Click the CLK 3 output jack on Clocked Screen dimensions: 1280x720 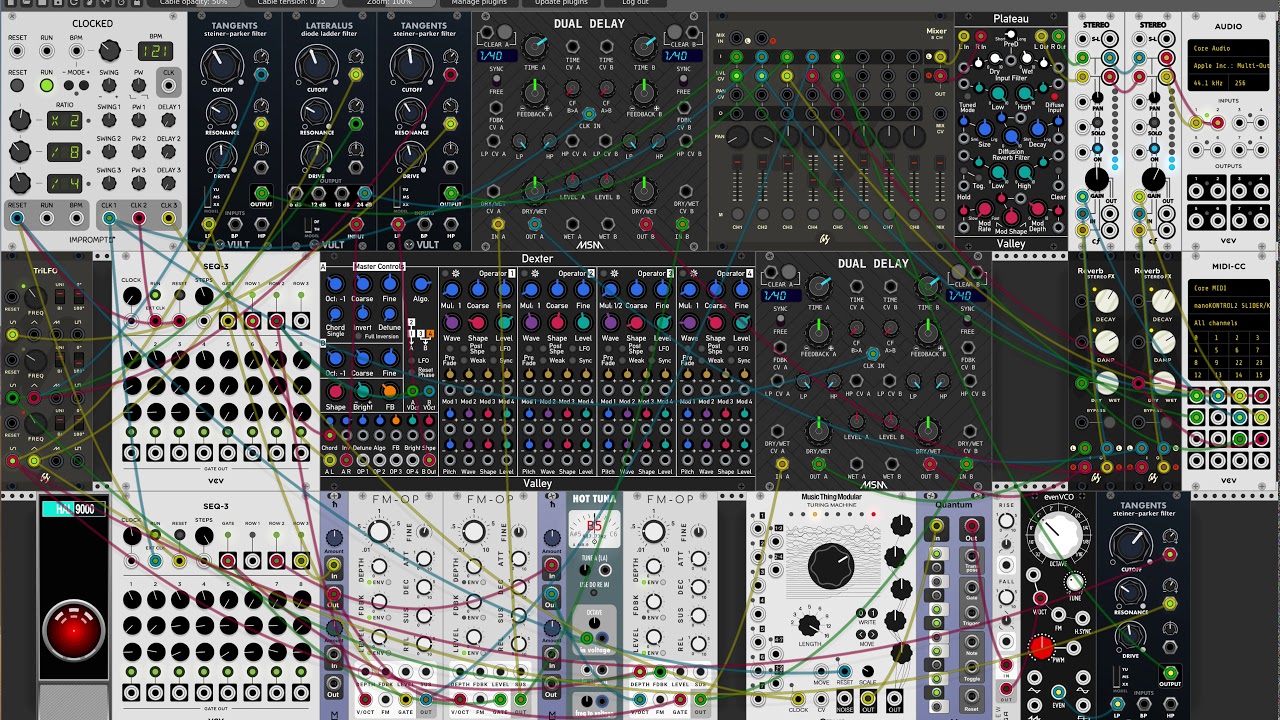point(169,218)
